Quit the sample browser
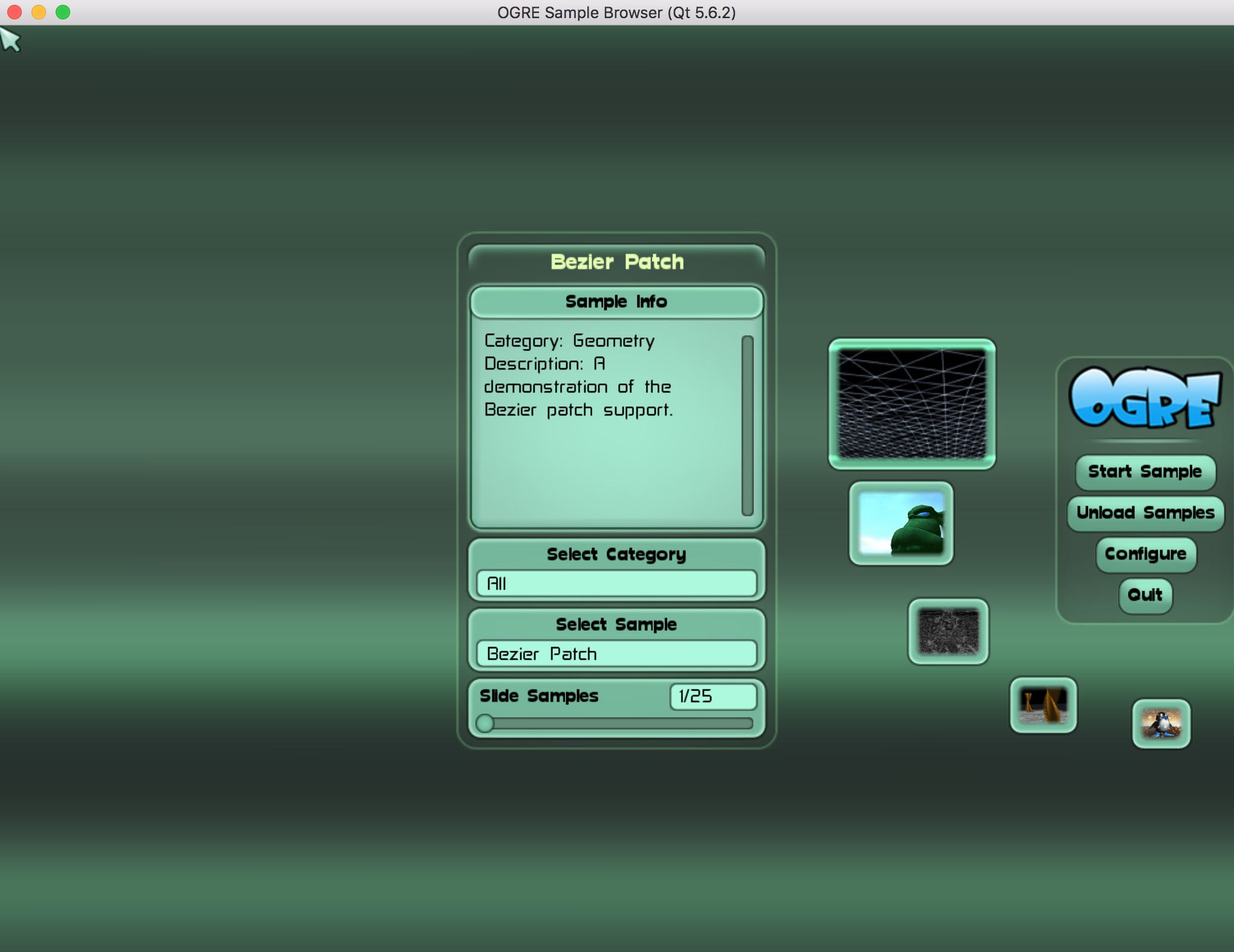Image resolution: width=1234 pixels, height=952 pixels. [x=1145, y=595]
